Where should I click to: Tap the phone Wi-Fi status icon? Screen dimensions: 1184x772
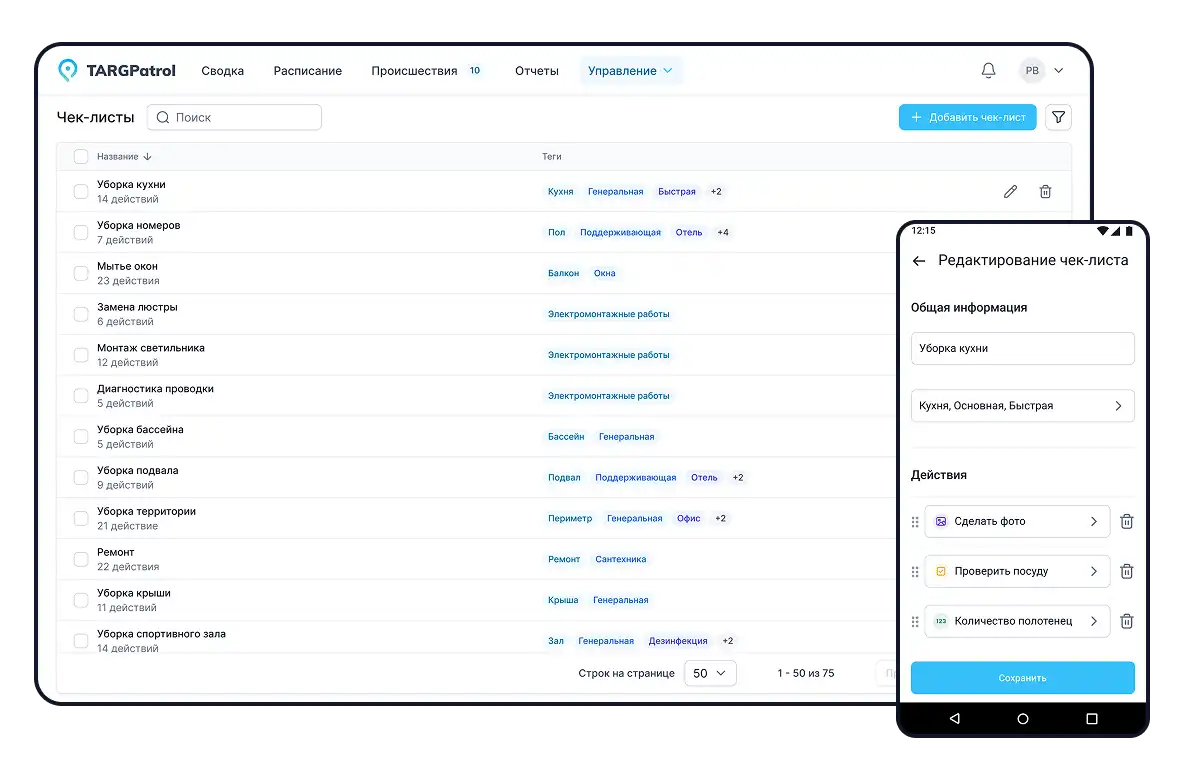coord(1103,230)
